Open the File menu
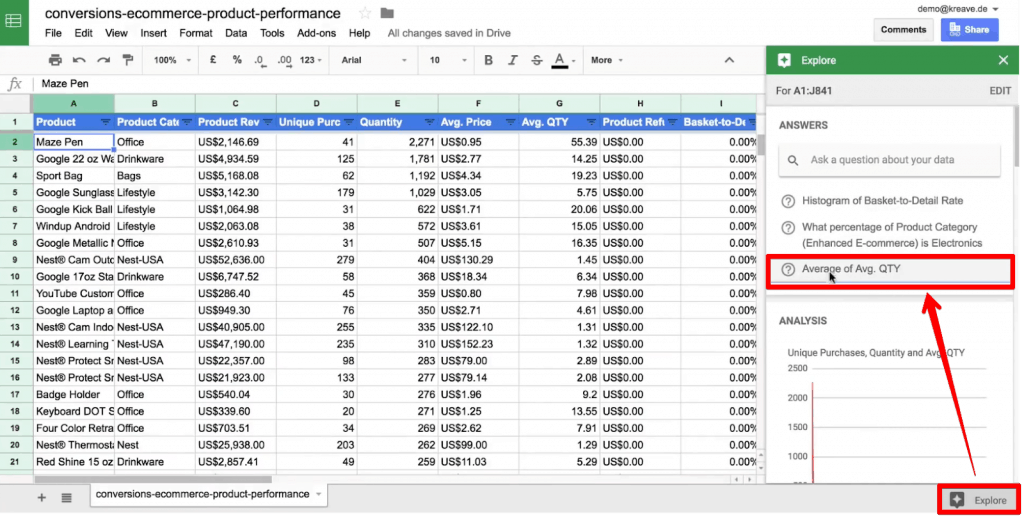Image resolution: width=1024 pixels, height=517 pixels. point(53,33)
